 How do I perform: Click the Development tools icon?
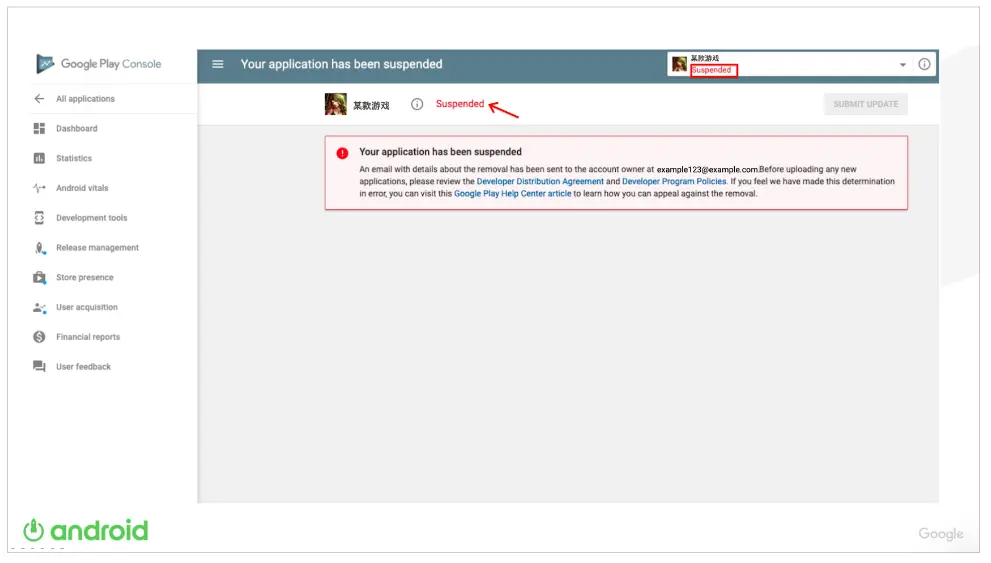[39, 217]
